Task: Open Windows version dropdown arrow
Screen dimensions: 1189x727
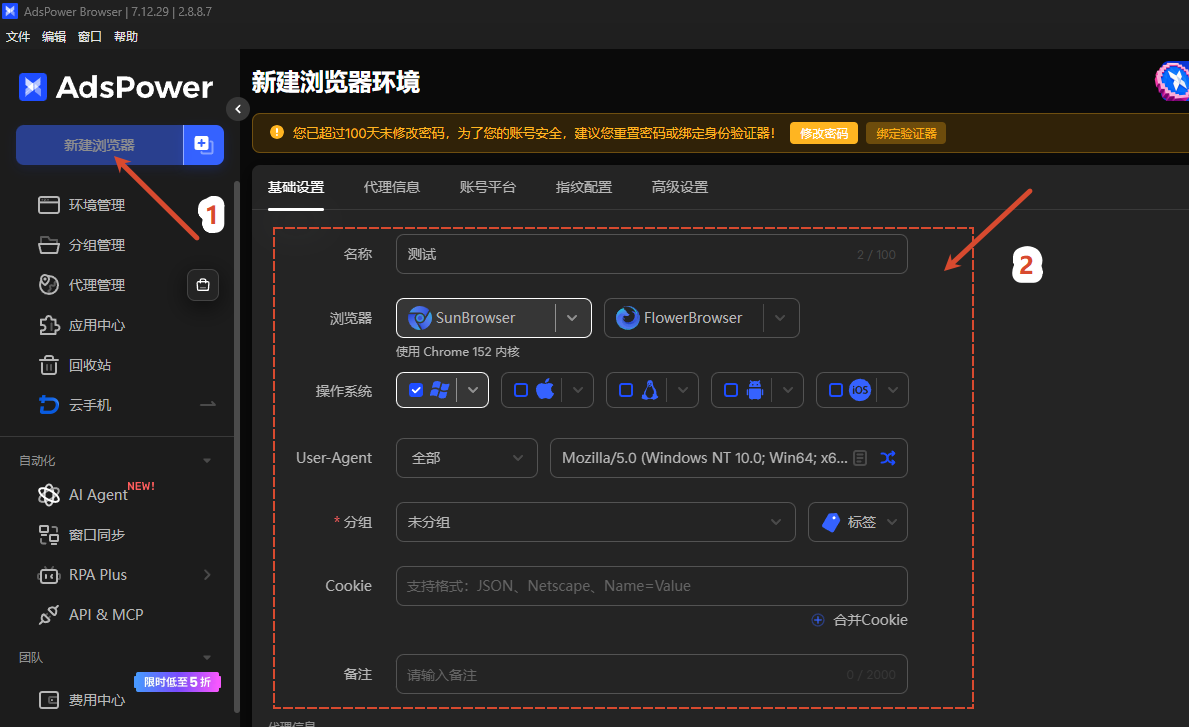Action: click(472, 390)
